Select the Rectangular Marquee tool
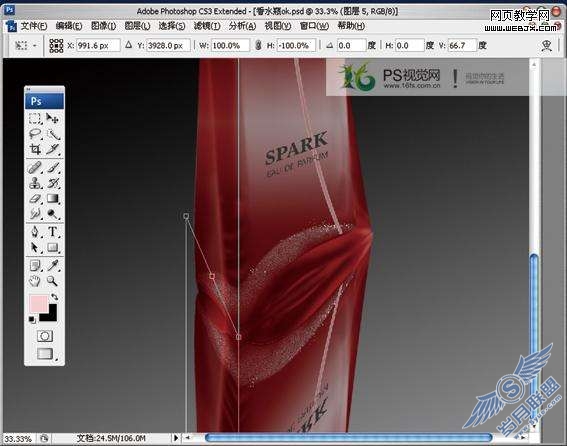 35,118
